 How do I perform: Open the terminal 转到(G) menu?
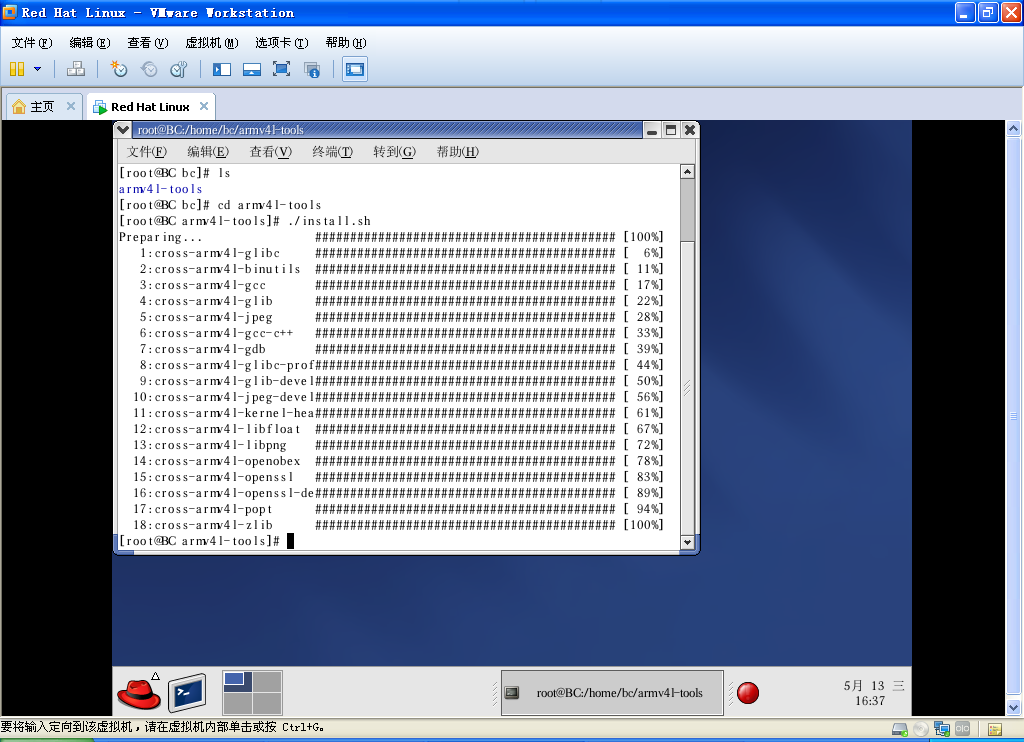coord(394,152)
